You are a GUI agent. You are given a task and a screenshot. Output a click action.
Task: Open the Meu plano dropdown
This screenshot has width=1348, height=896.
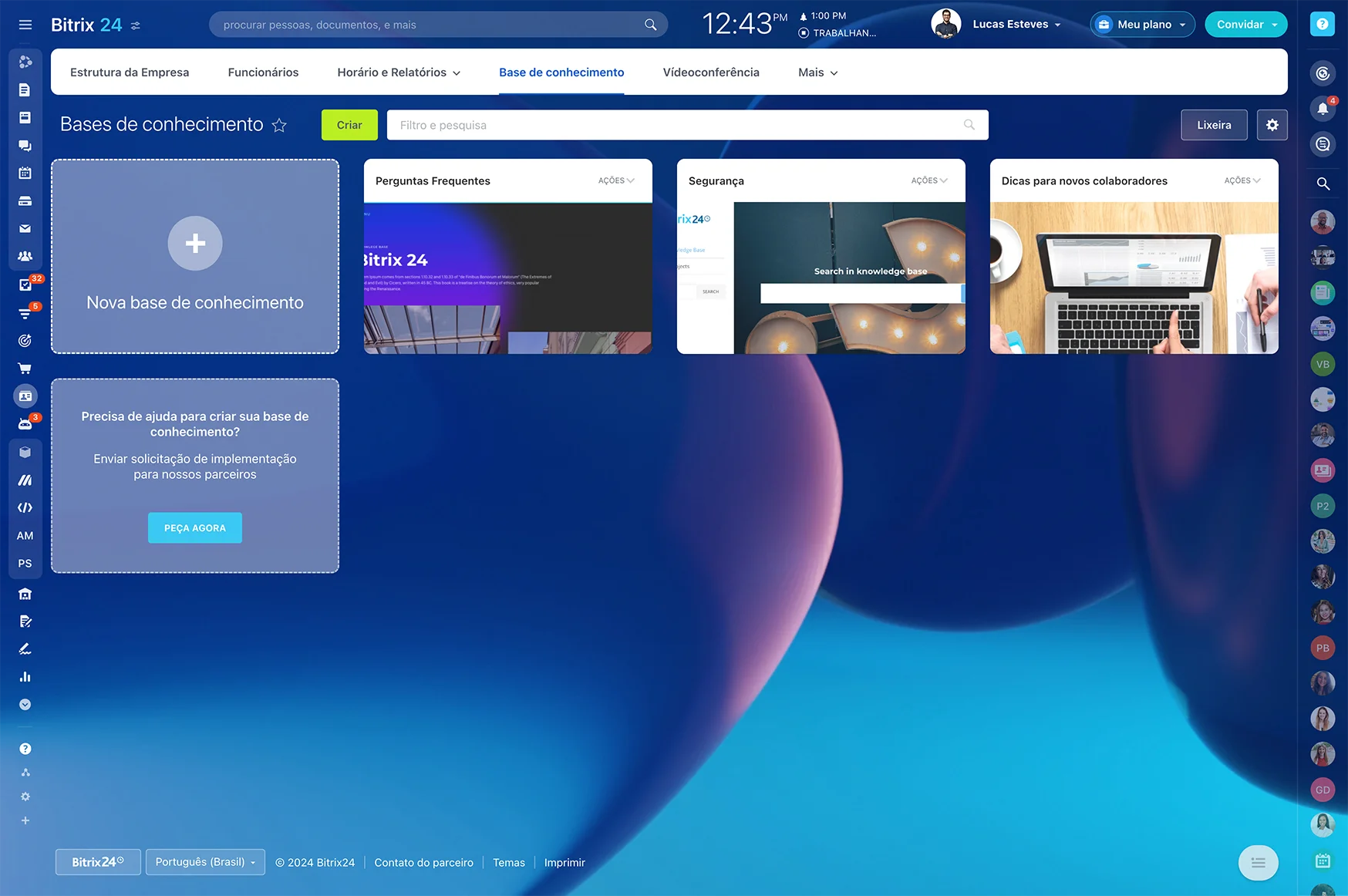tap(1143, 25)
